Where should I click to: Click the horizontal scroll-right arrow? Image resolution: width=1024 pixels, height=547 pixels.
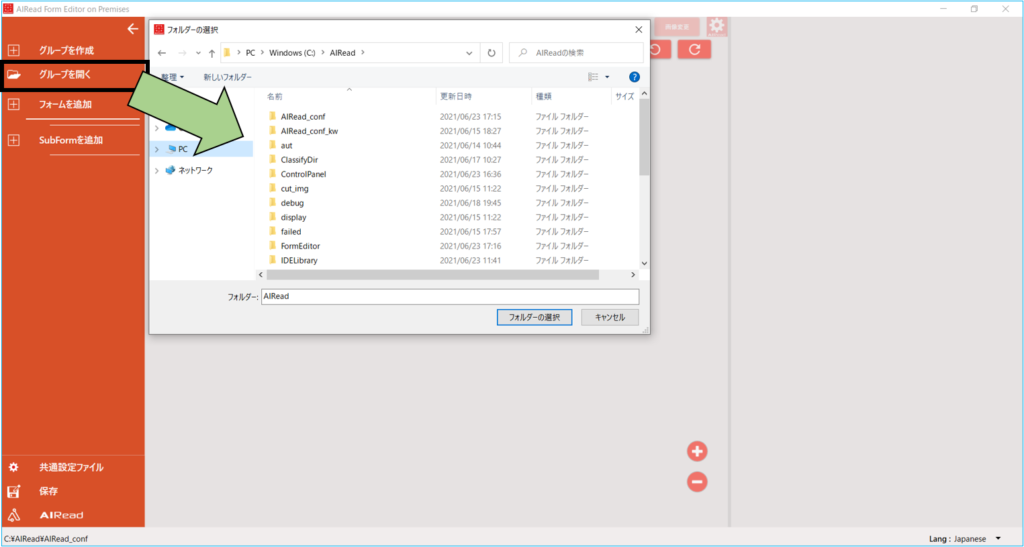[632, 275]
